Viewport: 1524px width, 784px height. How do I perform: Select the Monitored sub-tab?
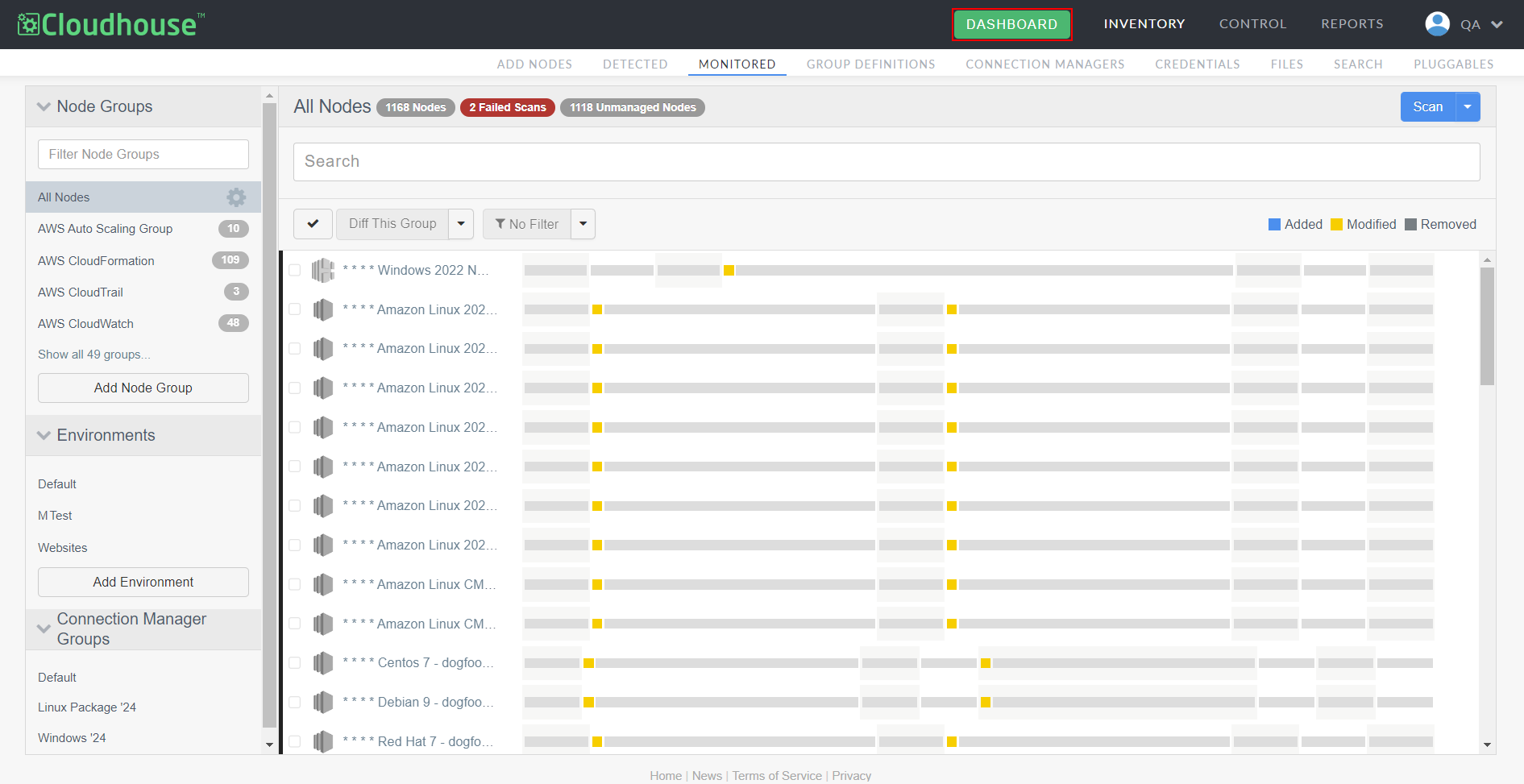click(x=737, y=64)
